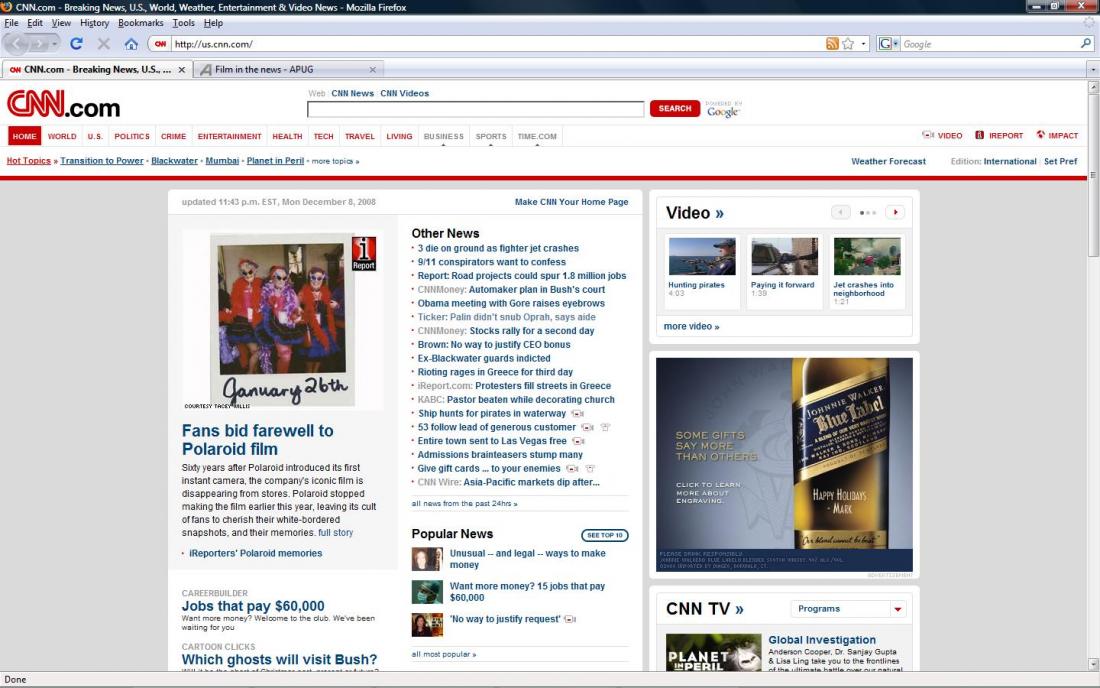Open the Tools menu
This screenshot has width=1100, height=688.
tap(183, 22)
